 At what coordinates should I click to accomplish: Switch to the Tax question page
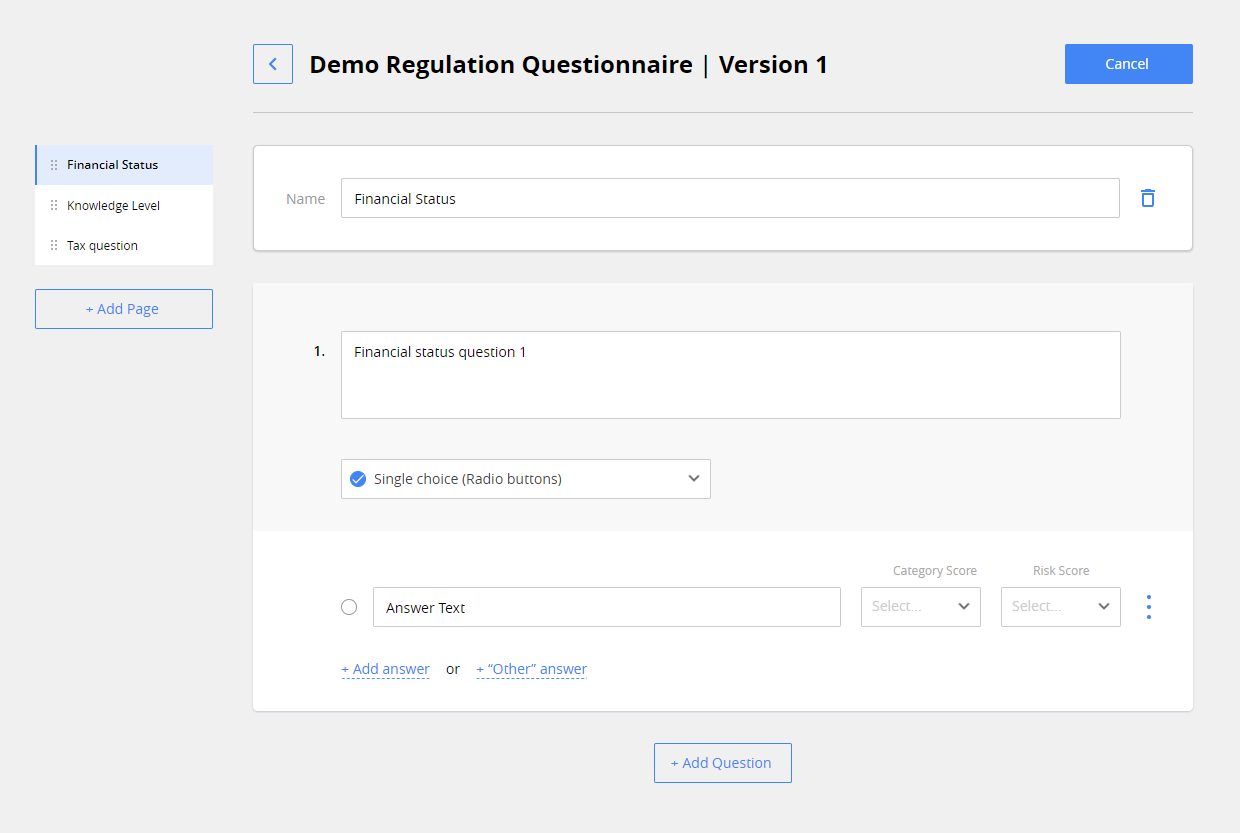[x=103, y=245]
